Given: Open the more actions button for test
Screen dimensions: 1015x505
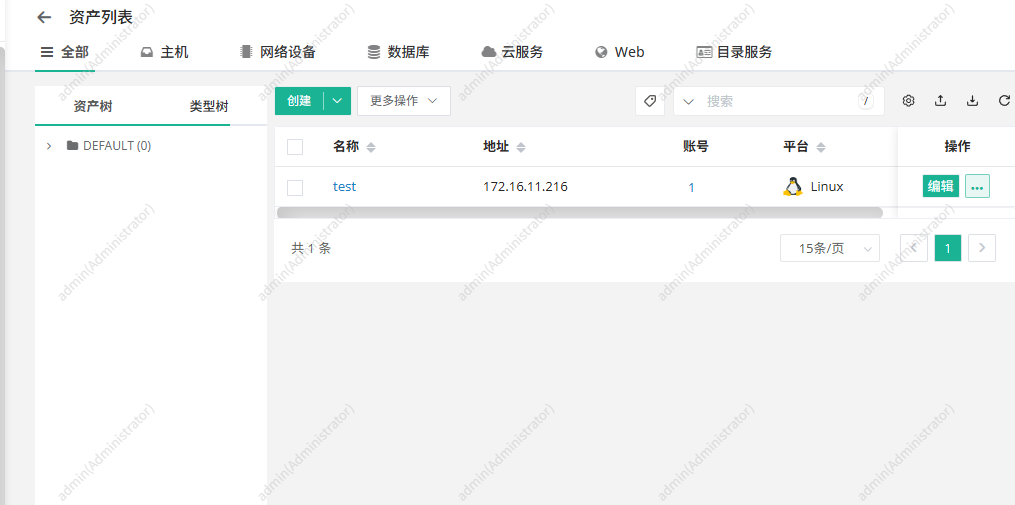Looking at the screenshot, I should (x=977, y=186).
